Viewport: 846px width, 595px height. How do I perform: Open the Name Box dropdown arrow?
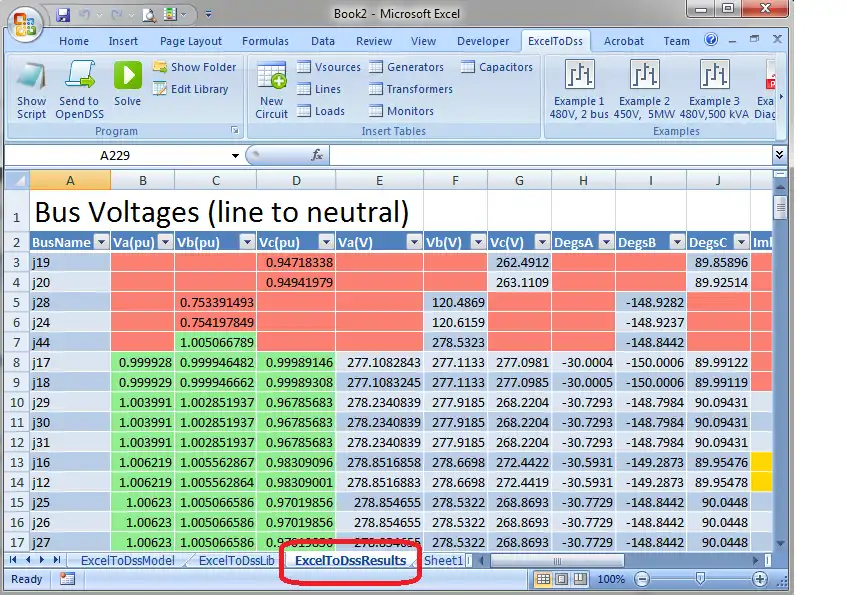pos(235,156)
